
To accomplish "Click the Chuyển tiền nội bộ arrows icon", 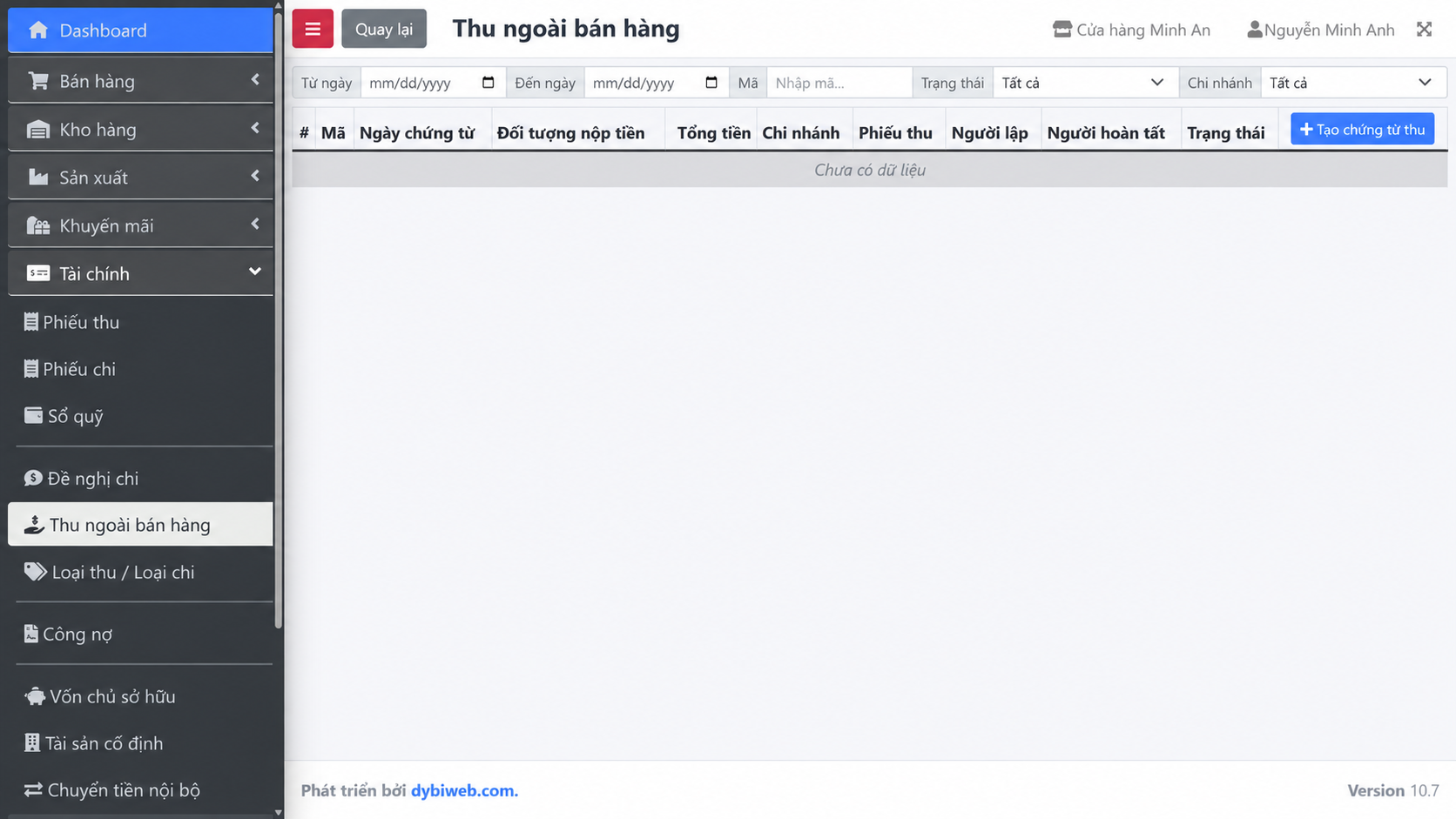I will click(x=33, y=789).
